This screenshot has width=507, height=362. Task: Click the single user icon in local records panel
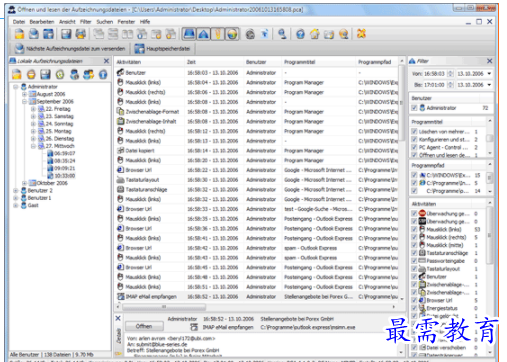pyautogui.click(x=74, y=74)
